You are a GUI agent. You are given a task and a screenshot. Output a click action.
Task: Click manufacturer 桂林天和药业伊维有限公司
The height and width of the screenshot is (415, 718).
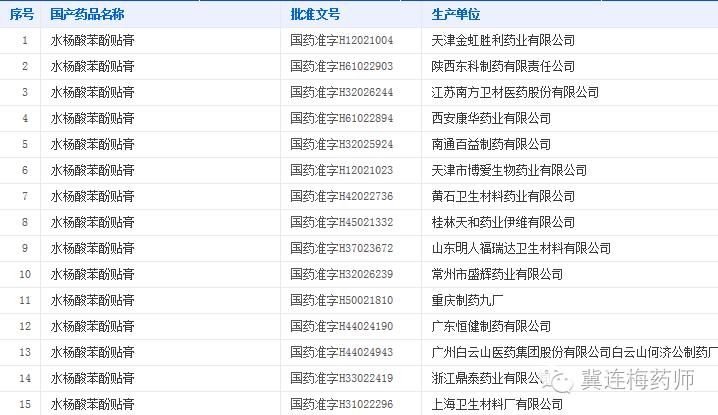[503, 222]
